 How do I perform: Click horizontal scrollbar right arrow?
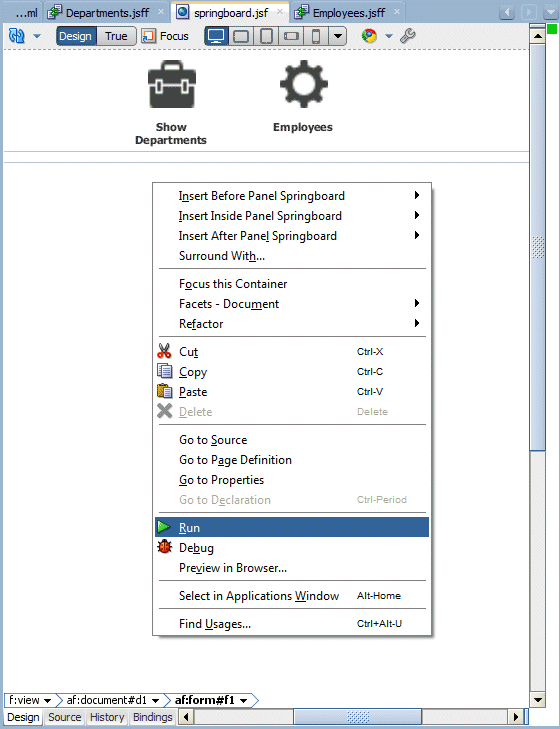coord(516,716)
